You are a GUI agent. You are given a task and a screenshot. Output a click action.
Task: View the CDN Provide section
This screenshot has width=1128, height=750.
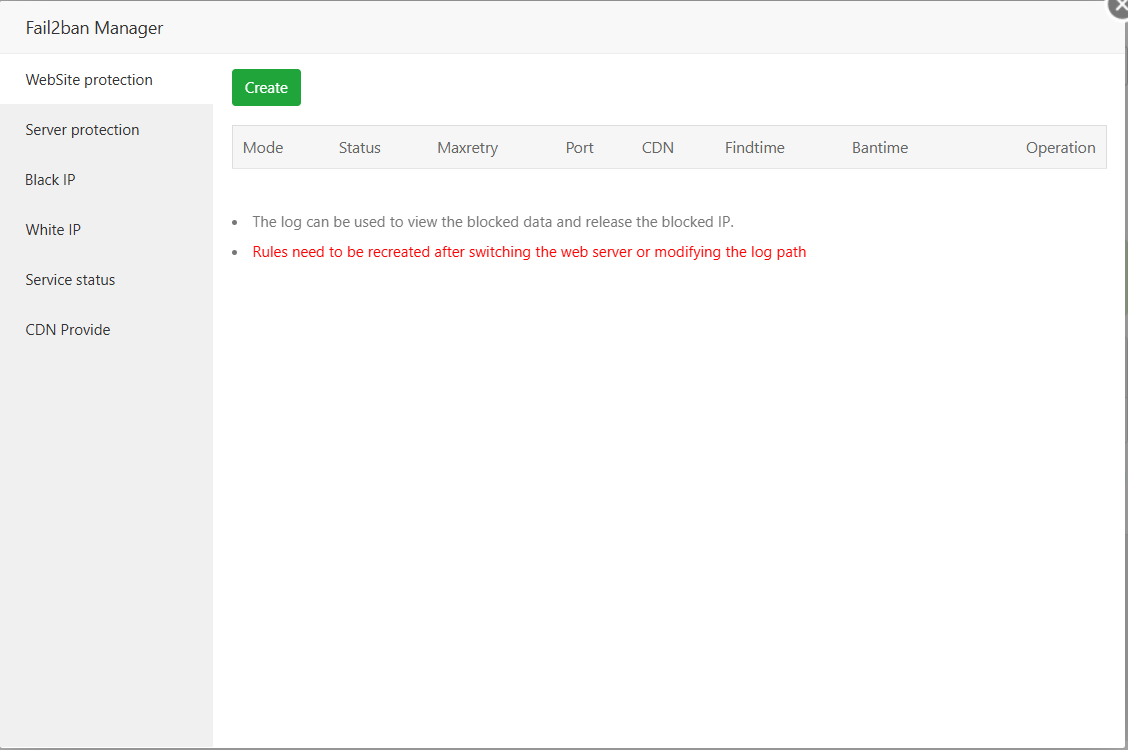[67, 329]
